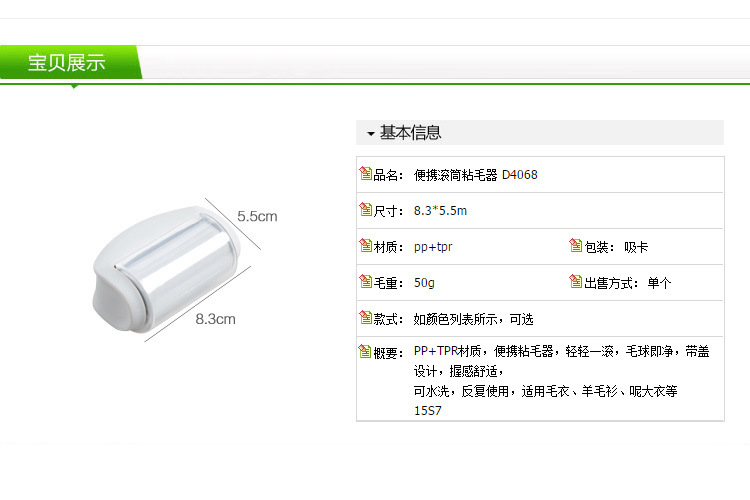Click the product name 便携滚筒粘毛器 D4068

pos(475,175)
